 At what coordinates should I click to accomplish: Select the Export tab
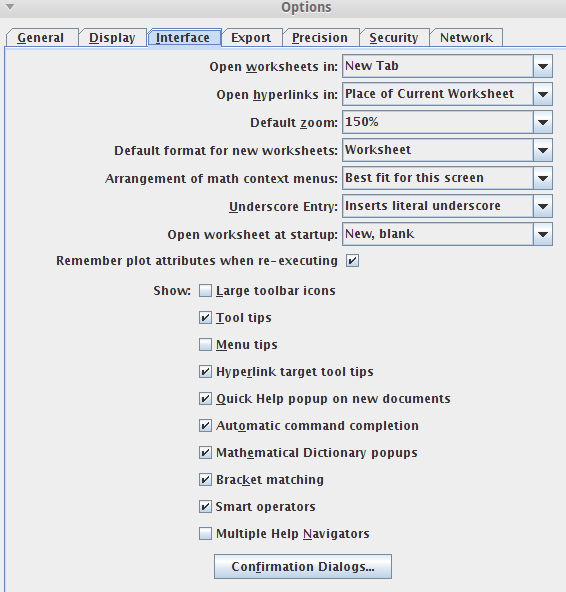tap(251, 37)
